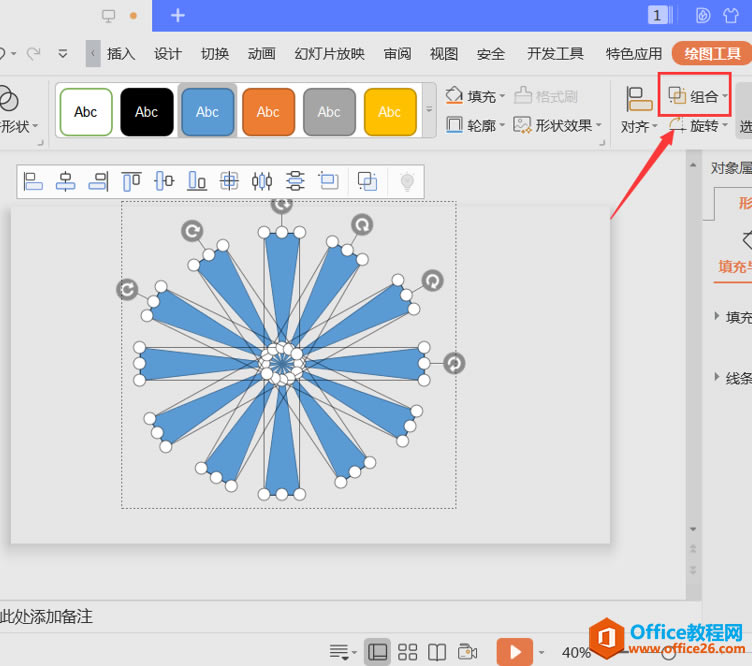This screenshot has width=752, height=666.
Task: Click scrollbar down arrow beside slide
Action: 693,529
